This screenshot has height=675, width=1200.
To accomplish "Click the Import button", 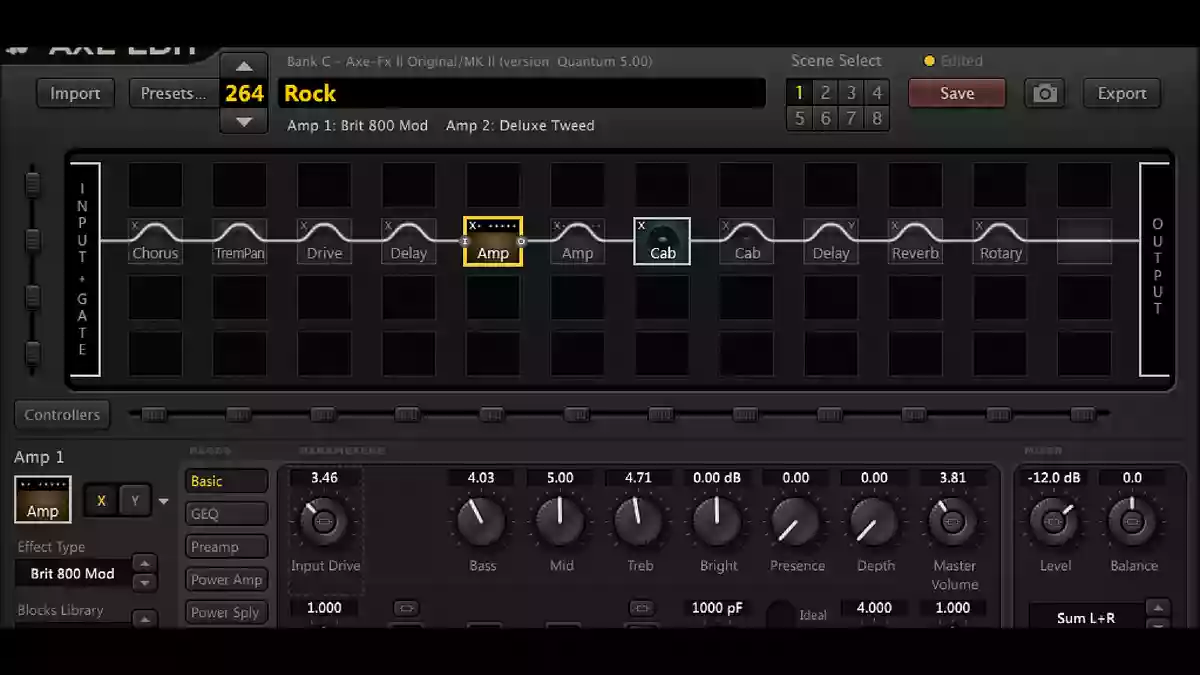I will click(75, 93).
